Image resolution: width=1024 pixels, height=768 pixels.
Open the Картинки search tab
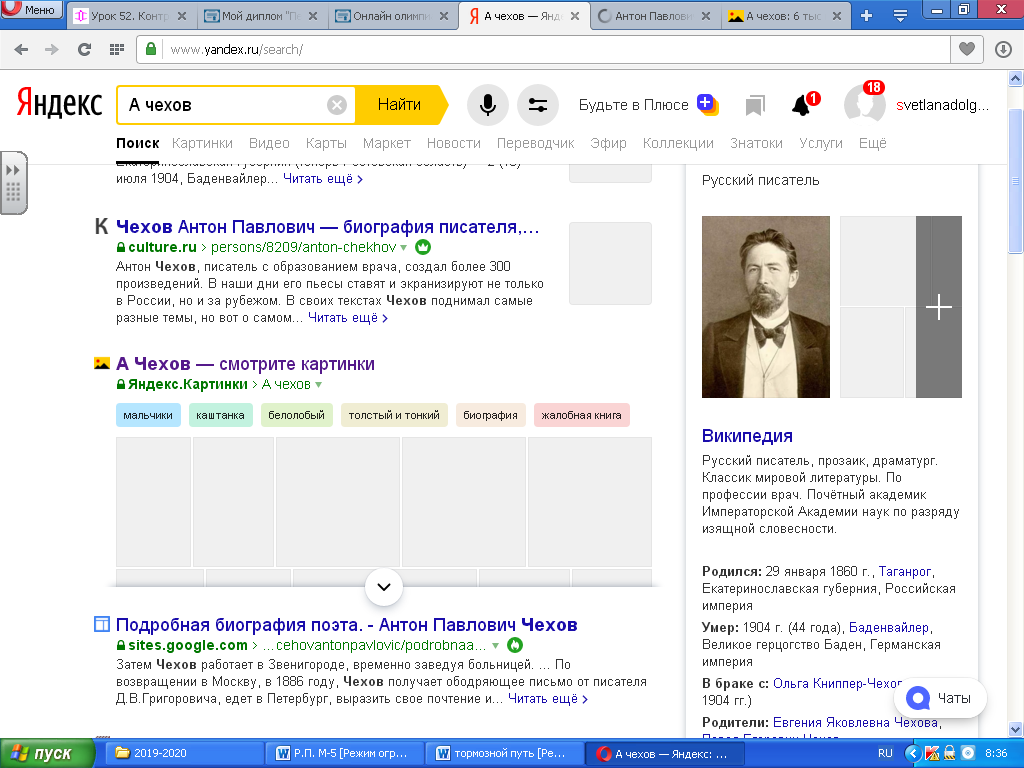pos(202,143)
